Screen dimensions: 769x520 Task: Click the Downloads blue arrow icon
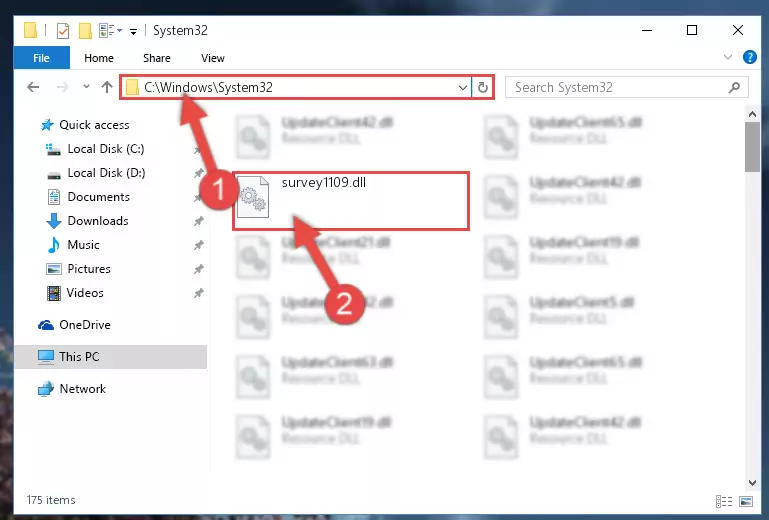click(x=53, y=221)
